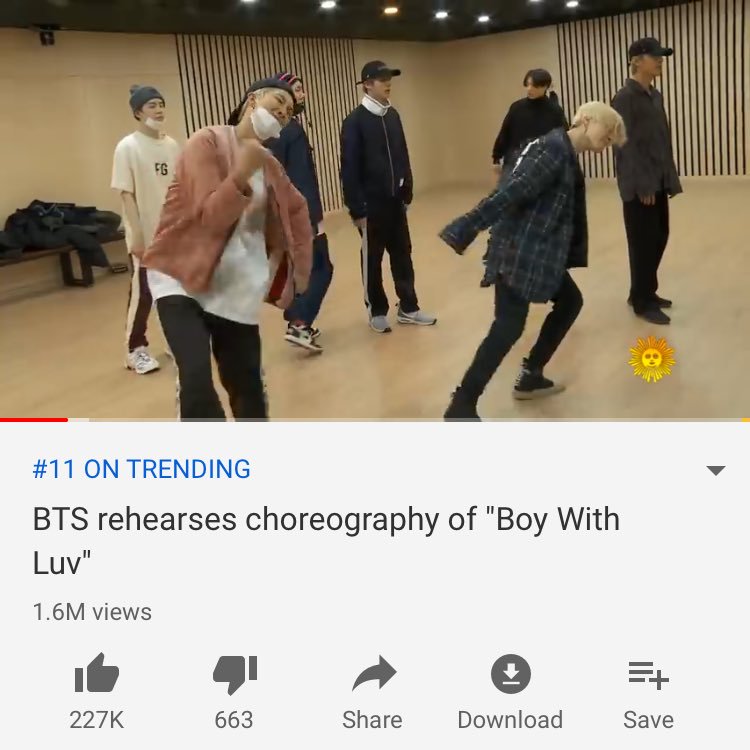
Task: Click the yellow ad marker on progress bar
Action: [x=746, y=420]
